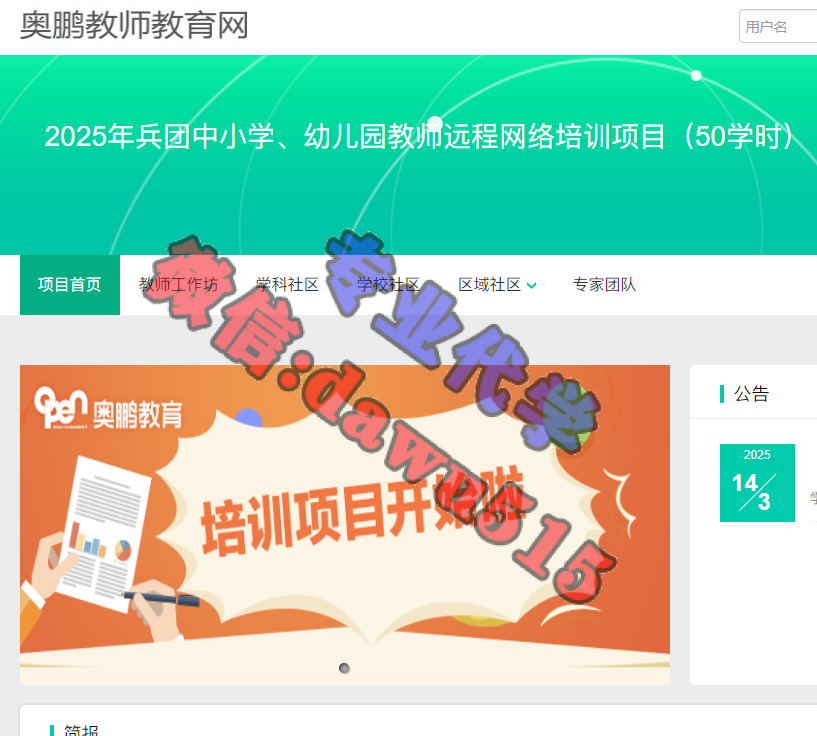
Task: Click the Open 奥鹏教育 logo
Action: (108, 409)
